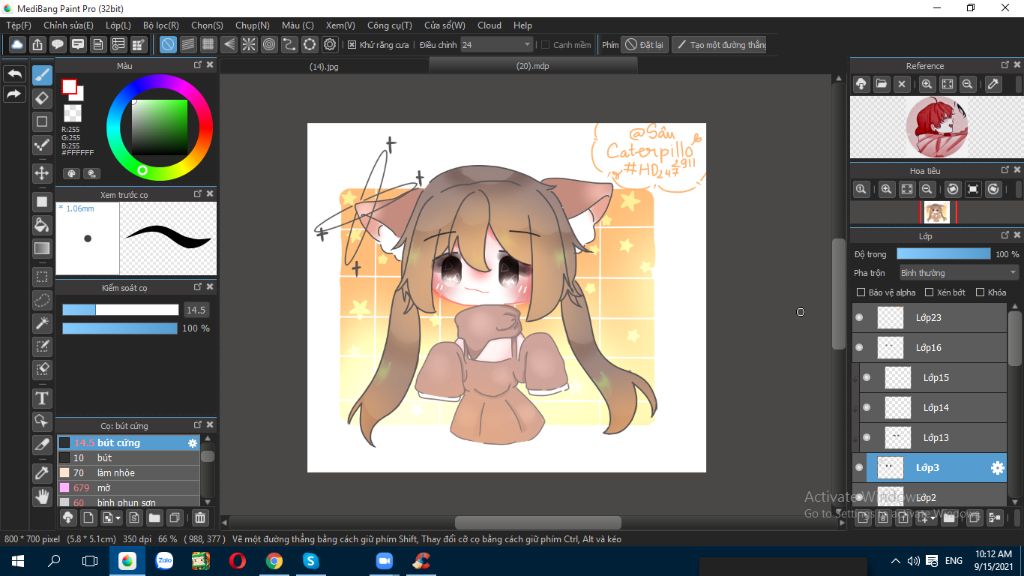Select layer Lớp13
1024x576 pixels.
pos(933,438)
